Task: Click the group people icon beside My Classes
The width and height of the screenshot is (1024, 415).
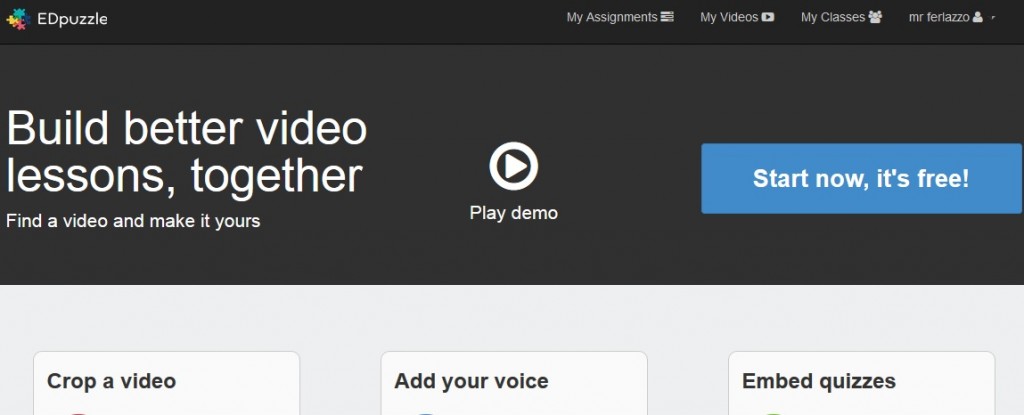Action: point(875,17)
